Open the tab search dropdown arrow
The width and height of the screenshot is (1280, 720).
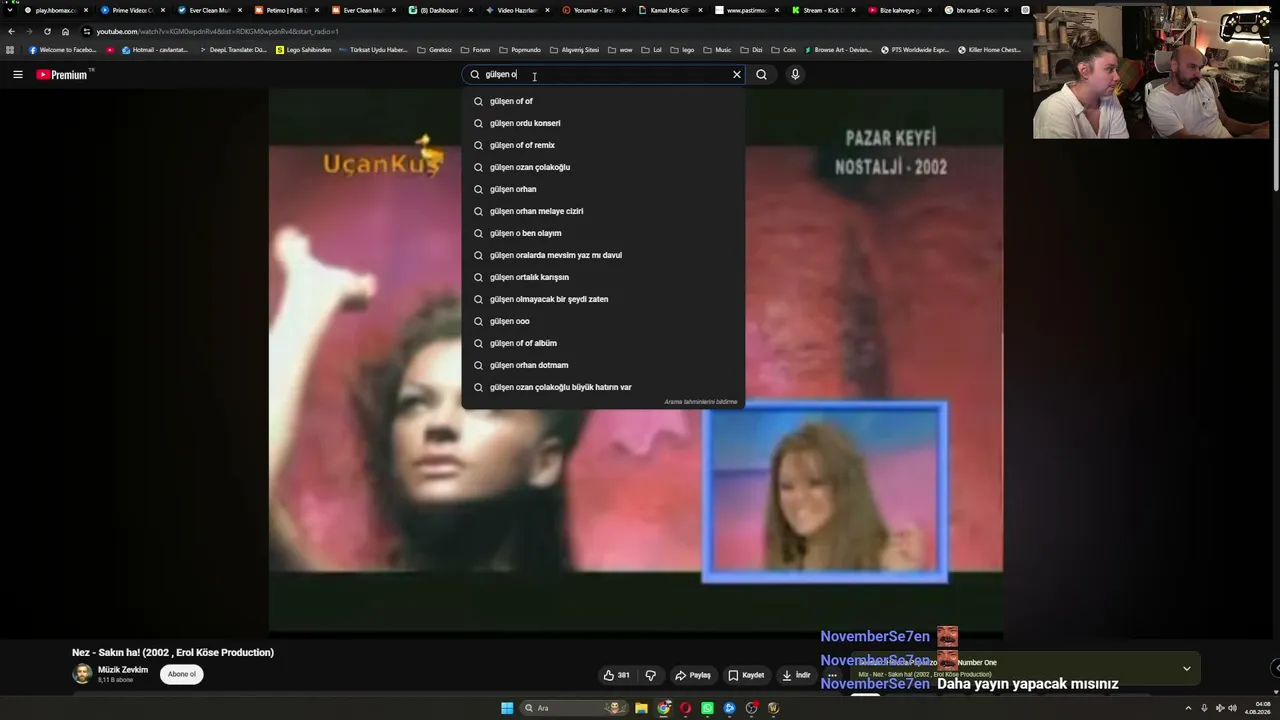pos(10,10)
